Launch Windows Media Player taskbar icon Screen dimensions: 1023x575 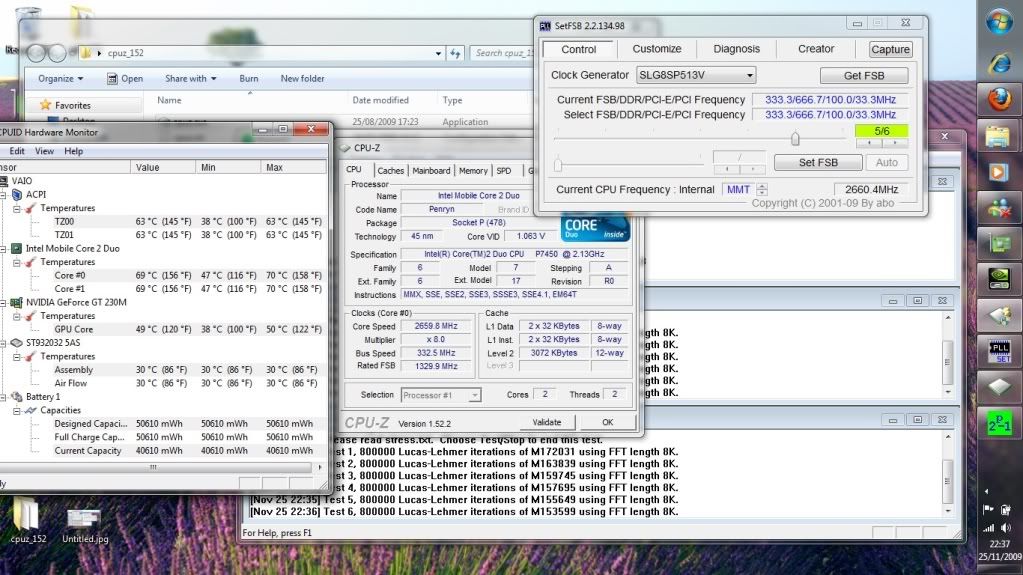point(998,172)
